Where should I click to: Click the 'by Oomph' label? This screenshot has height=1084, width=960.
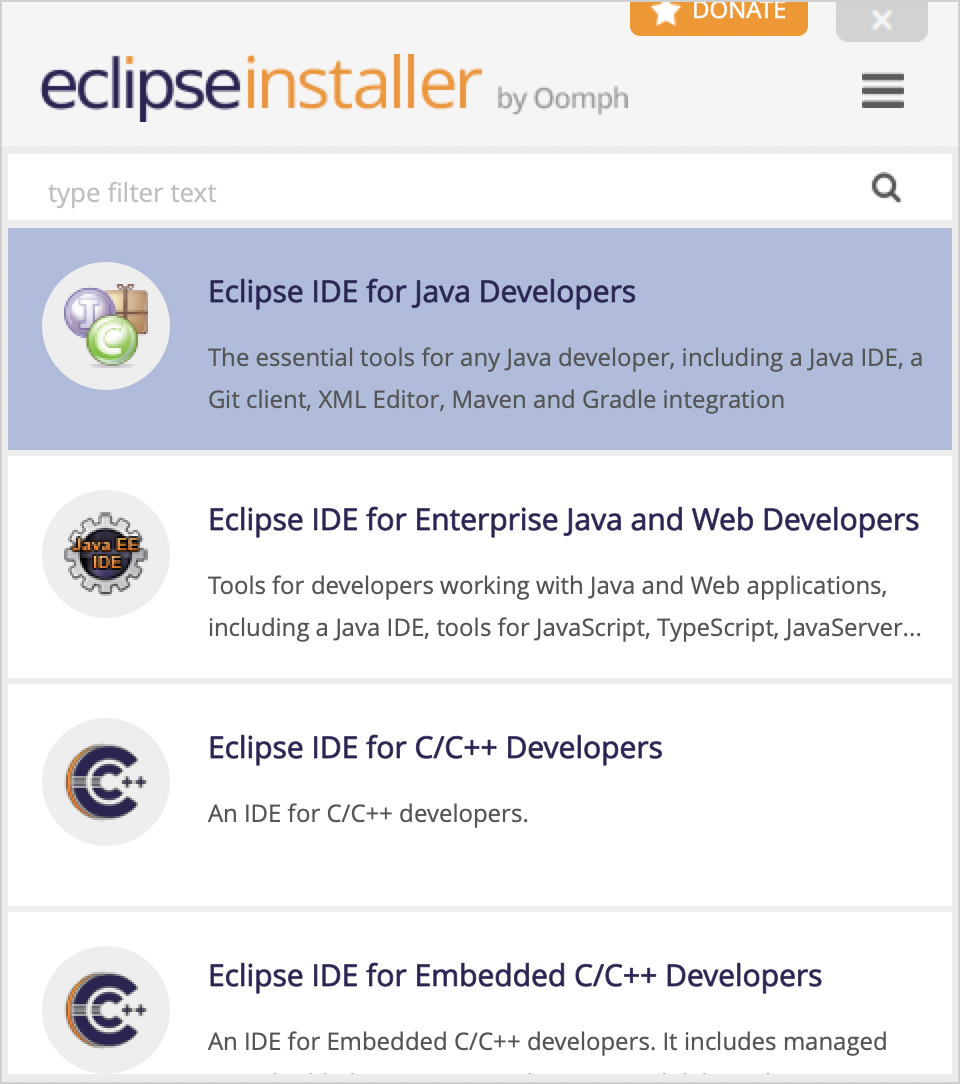pos(563,100)
